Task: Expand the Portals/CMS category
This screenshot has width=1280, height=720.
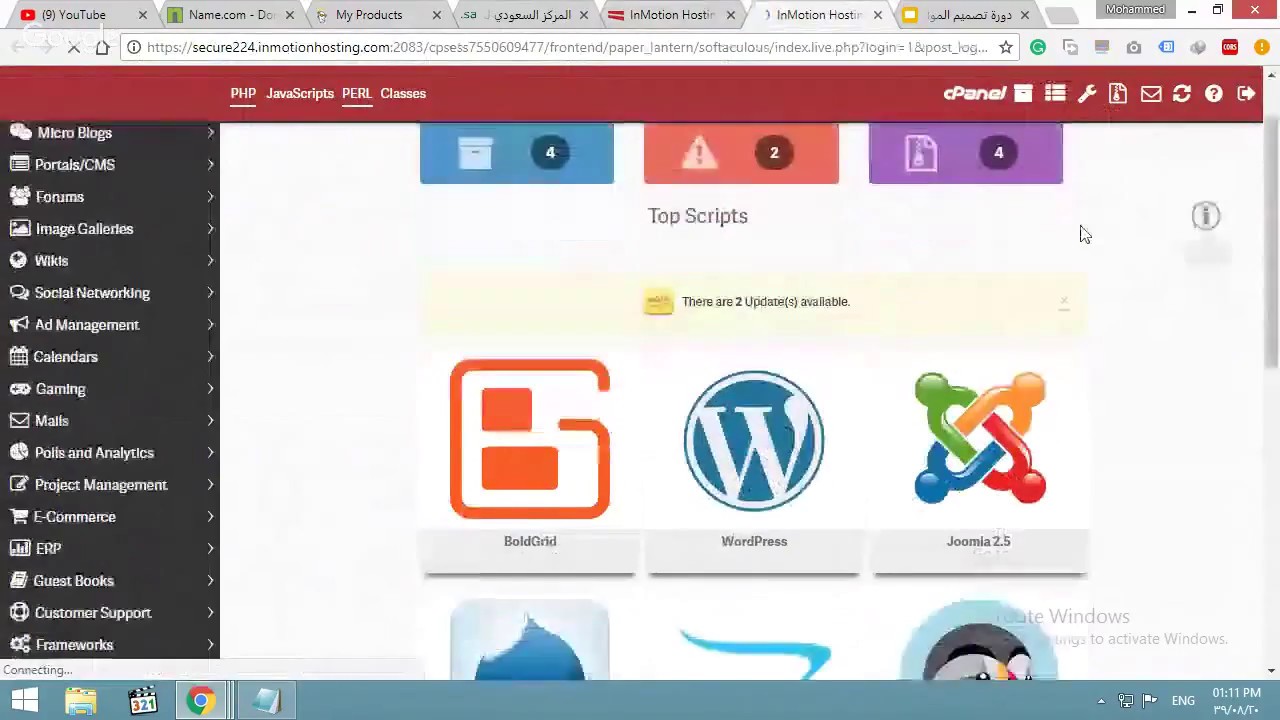Action: point(110,165)
